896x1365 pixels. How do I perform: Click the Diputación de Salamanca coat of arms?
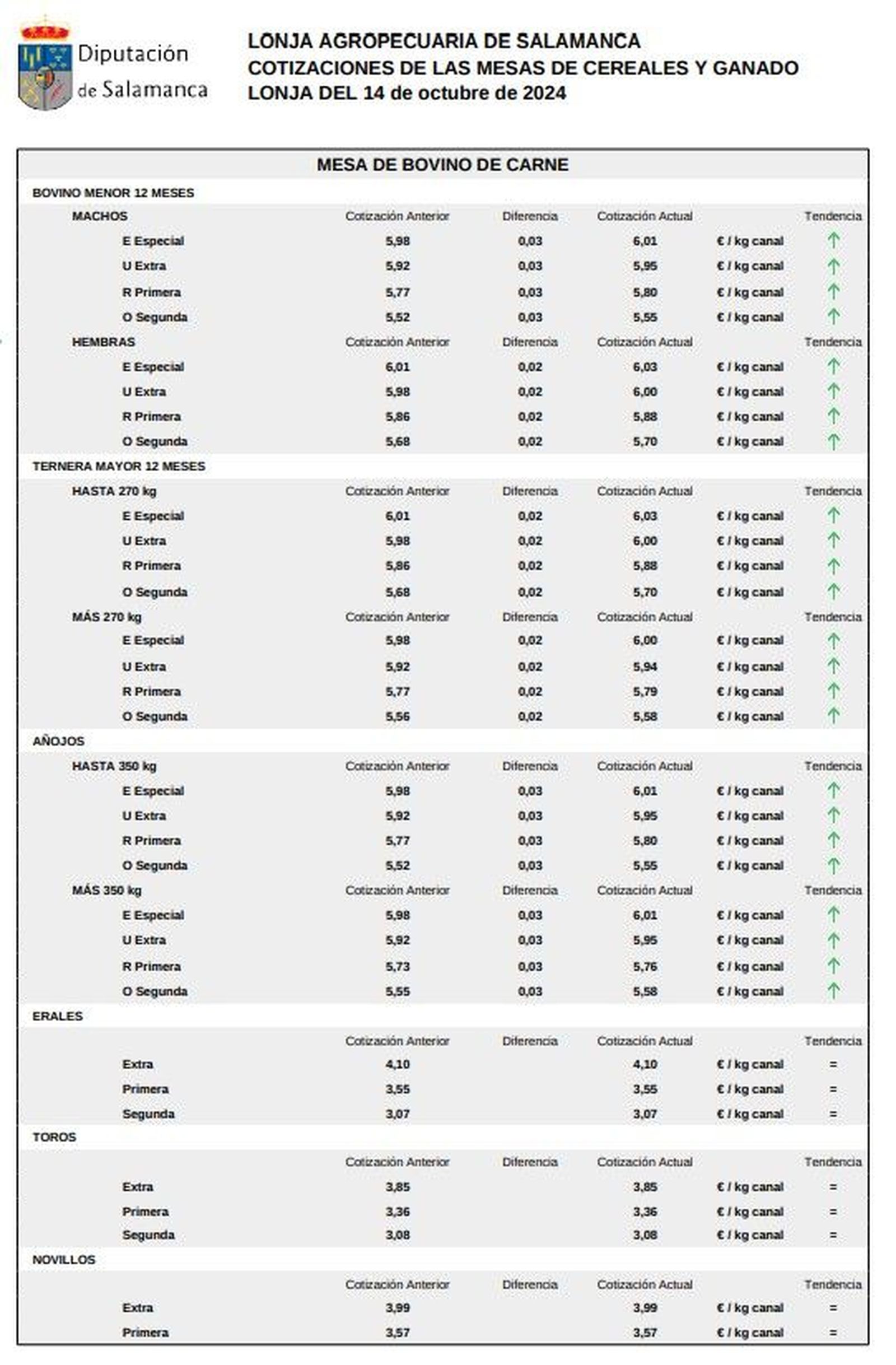point(45,66)
